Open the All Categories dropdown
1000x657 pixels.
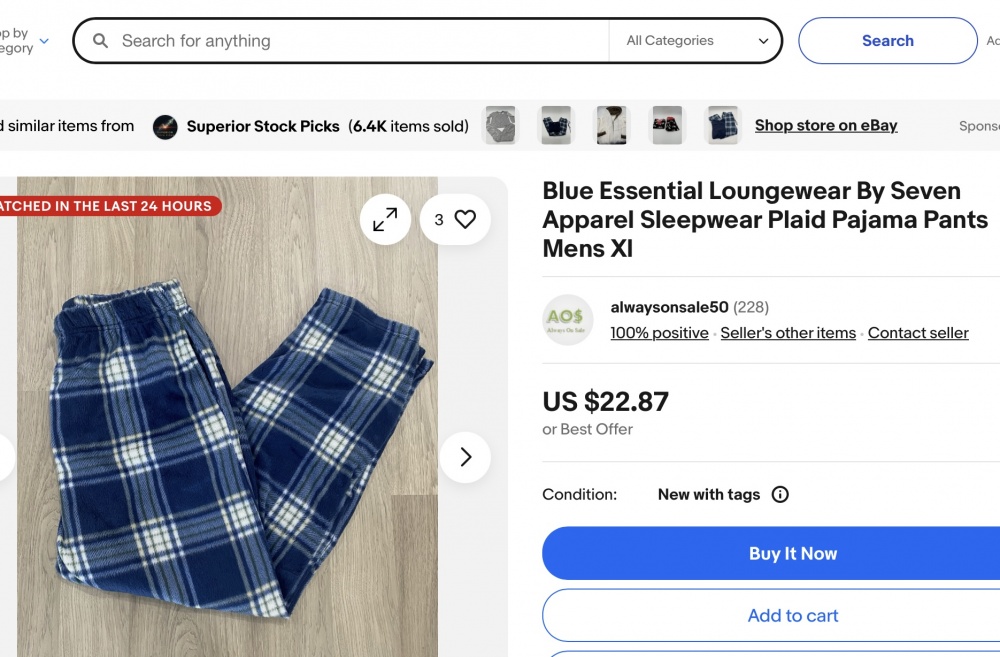point(698,40)
